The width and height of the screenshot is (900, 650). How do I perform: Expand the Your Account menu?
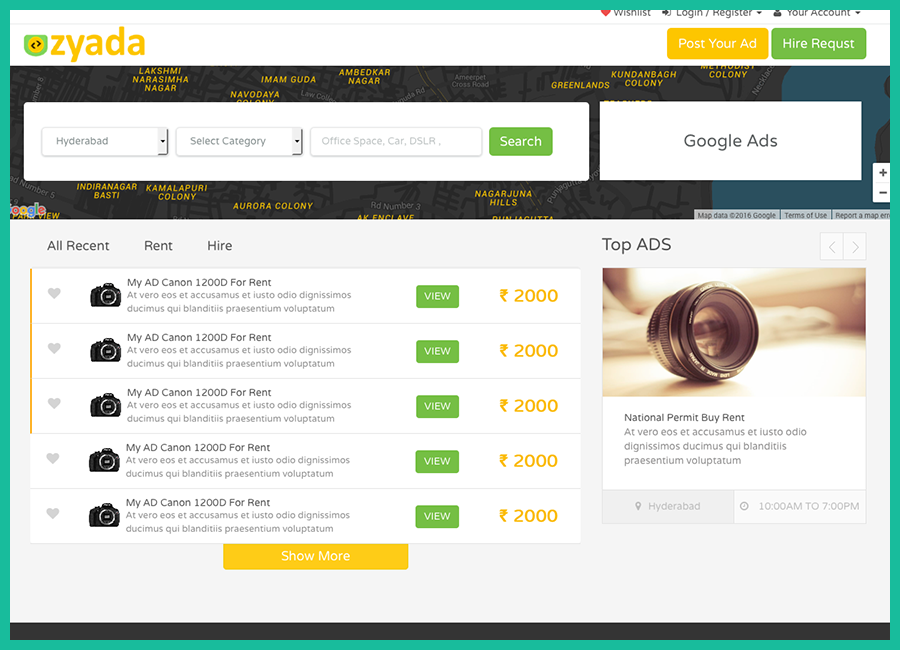tap(817, 12)
